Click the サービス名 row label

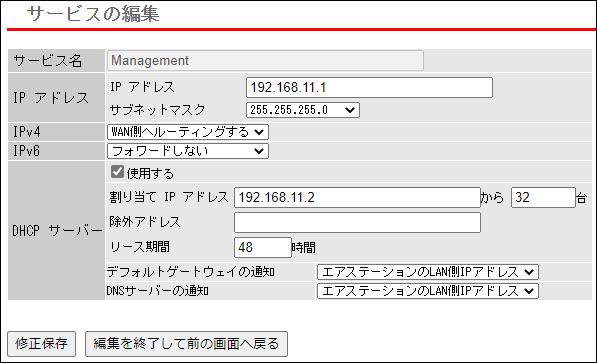tap(48, 61)
